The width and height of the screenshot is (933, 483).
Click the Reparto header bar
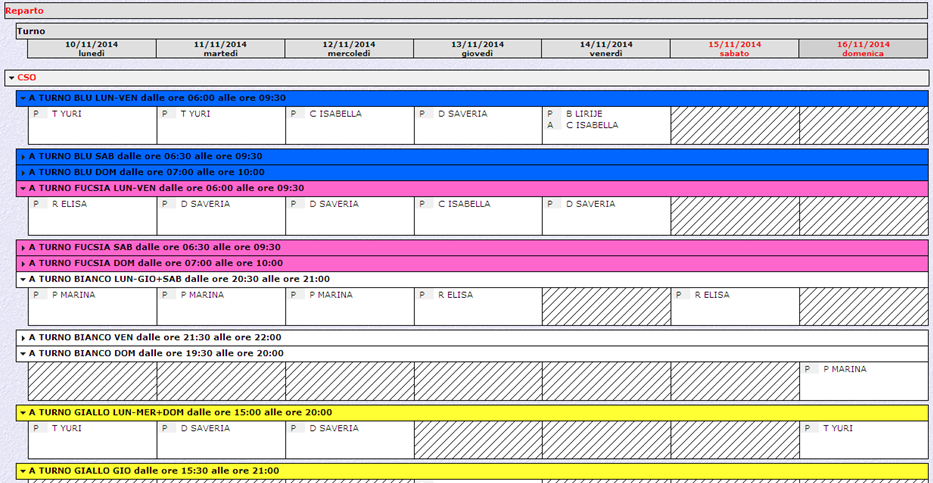[x=466, y=11]
